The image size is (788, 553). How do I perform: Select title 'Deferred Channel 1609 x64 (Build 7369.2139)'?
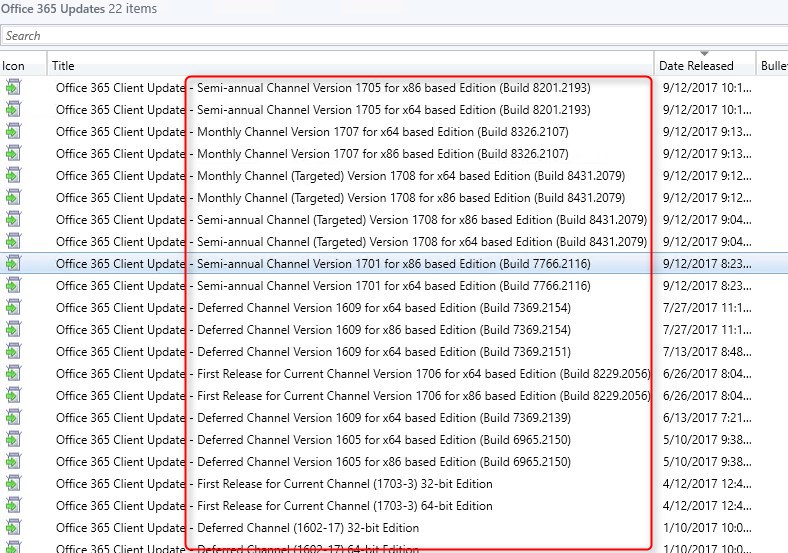(x=314, y=418)
